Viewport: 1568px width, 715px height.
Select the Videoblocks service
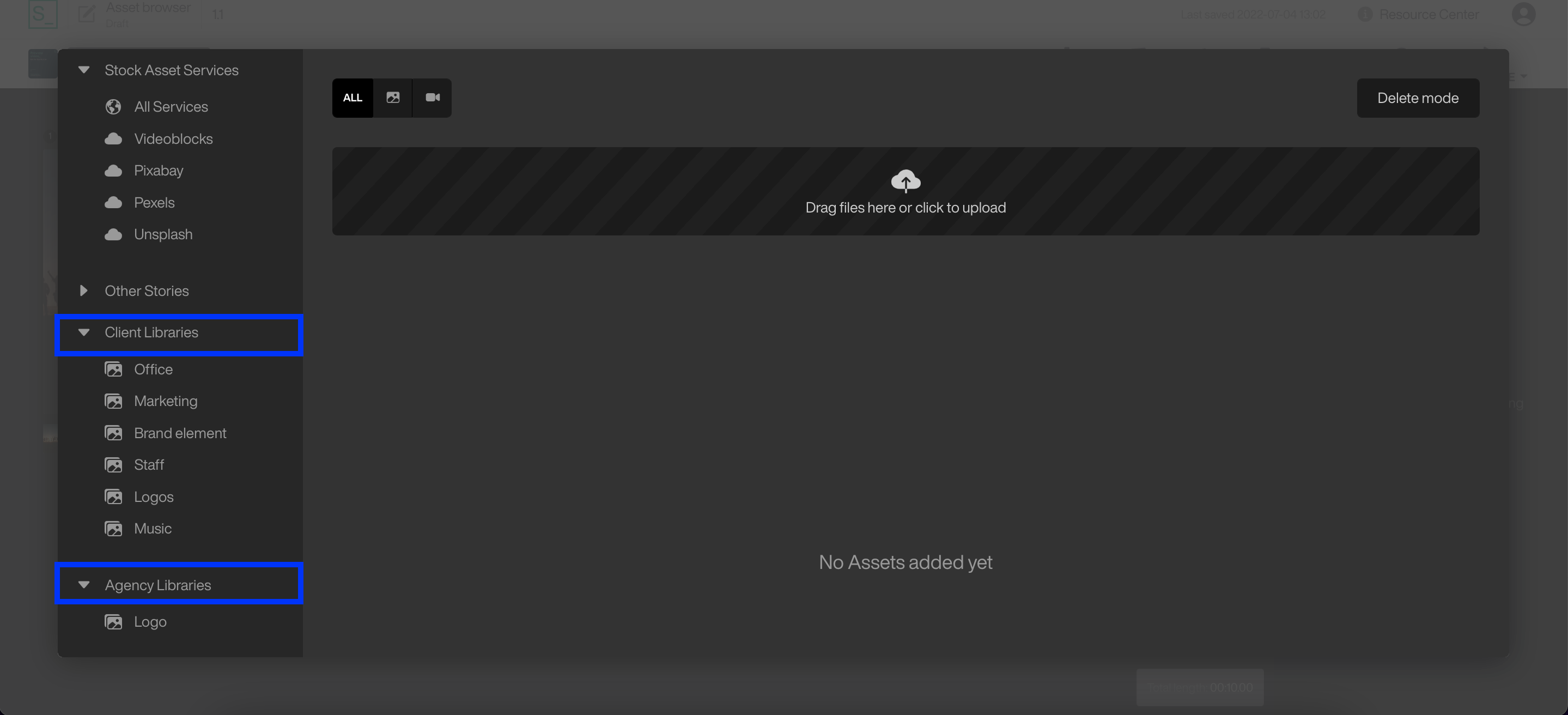click(174, 138)
